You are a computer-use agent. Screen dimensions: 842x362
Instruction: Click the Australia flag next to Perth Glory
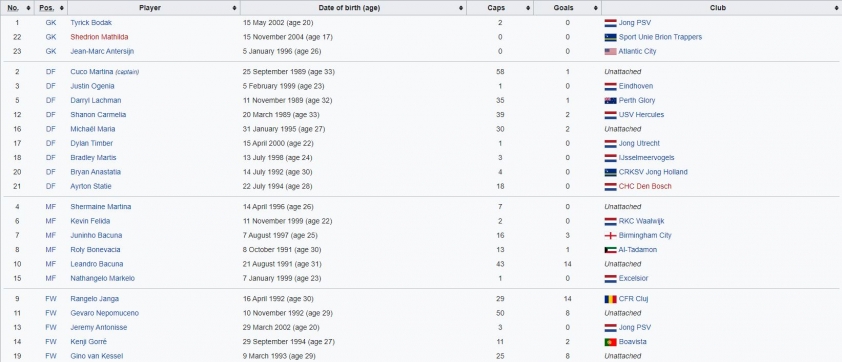610,100
